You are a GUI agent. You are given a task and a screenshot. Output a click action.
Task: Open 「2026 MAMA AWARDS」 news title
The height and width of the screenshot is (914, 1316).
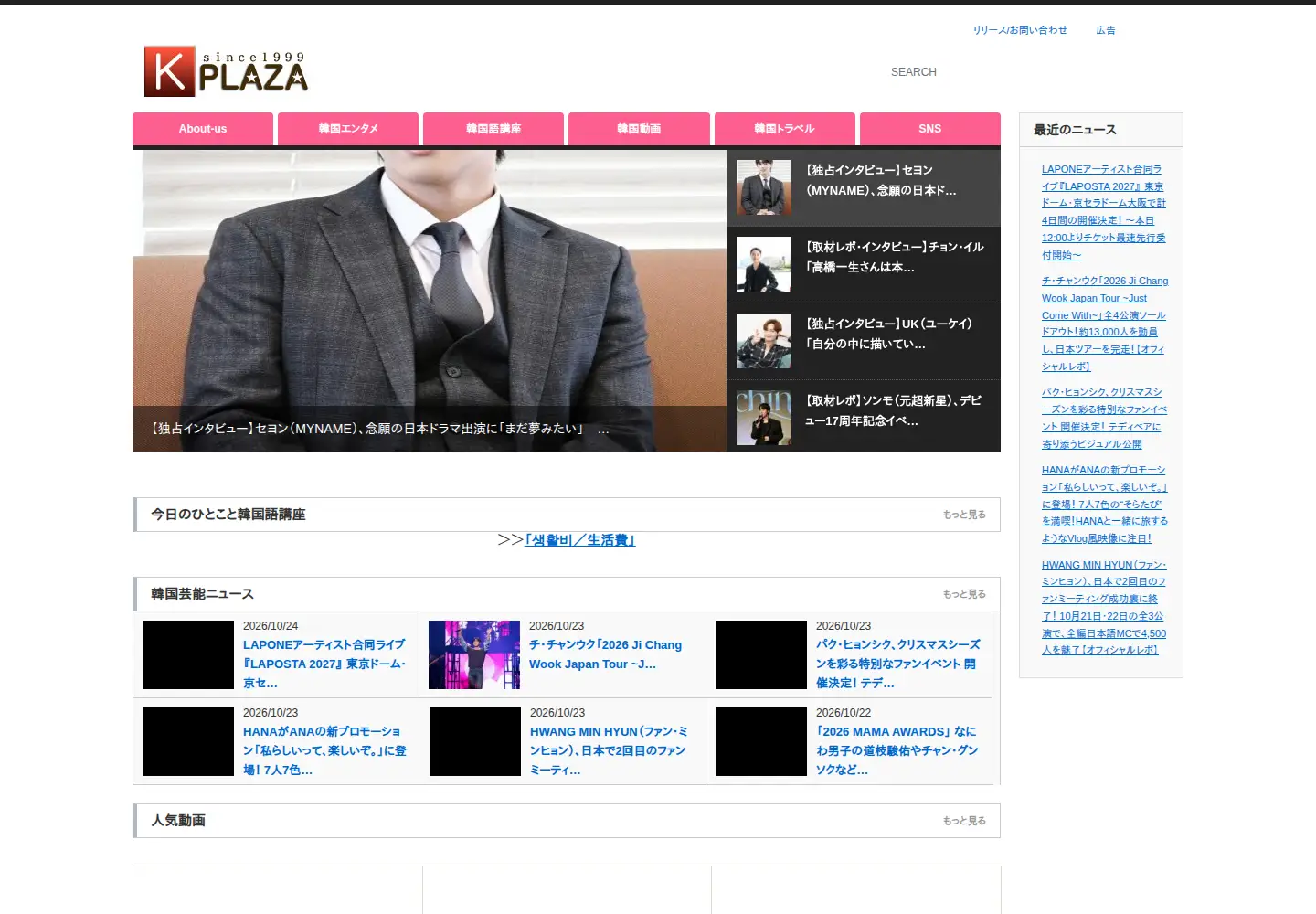[897, 750]
